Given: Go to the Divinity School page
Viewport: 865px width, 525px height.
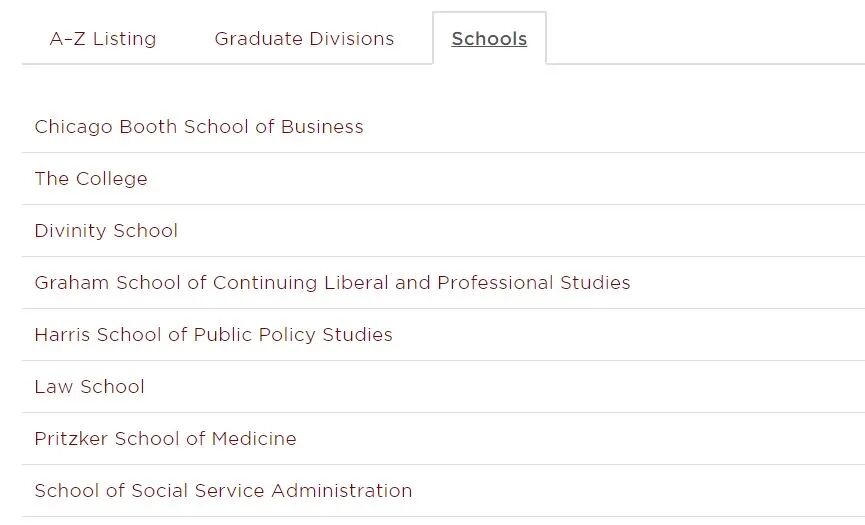Looking at the screenshot, I should pyautogui.click(x=106, y=231).
